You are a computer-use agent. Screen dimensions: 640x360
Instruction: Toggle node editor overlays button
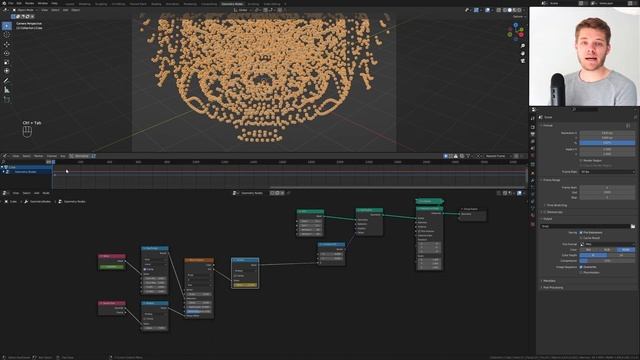click(x=520, y=193)
